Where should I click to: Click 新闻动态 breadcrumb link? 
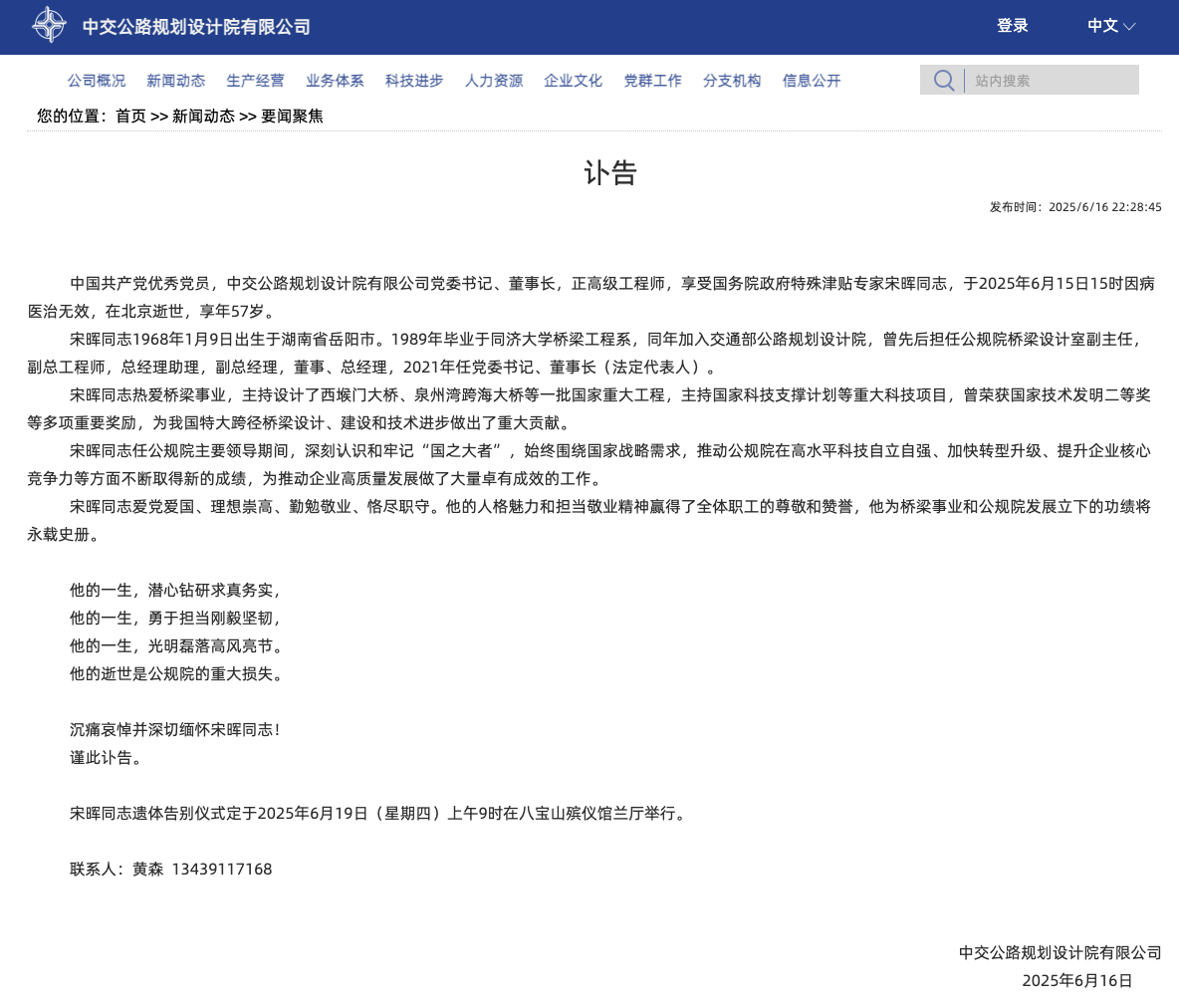click(x=204, y=116)
